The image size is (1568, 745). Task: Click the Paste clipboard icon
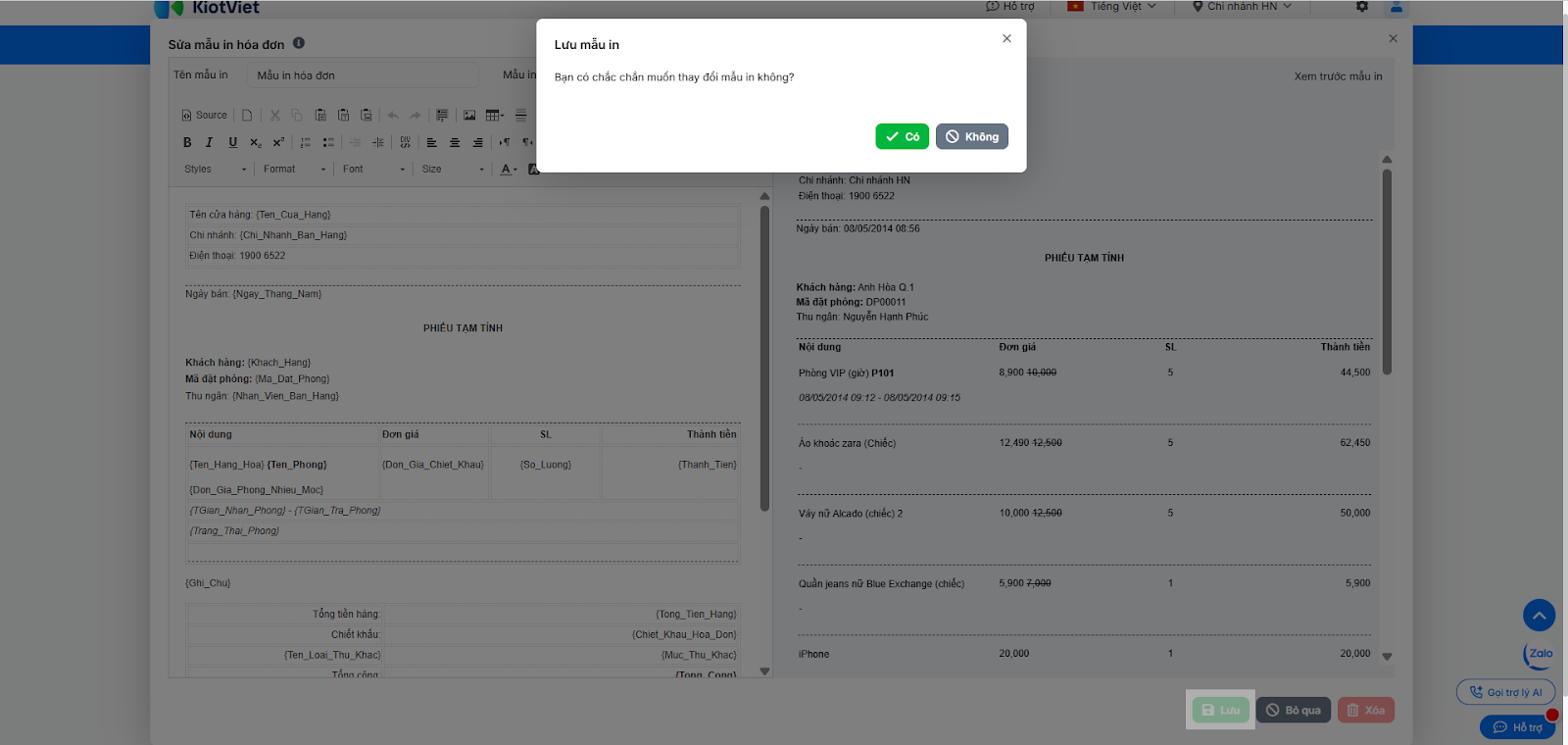click(x=320, y=115)
